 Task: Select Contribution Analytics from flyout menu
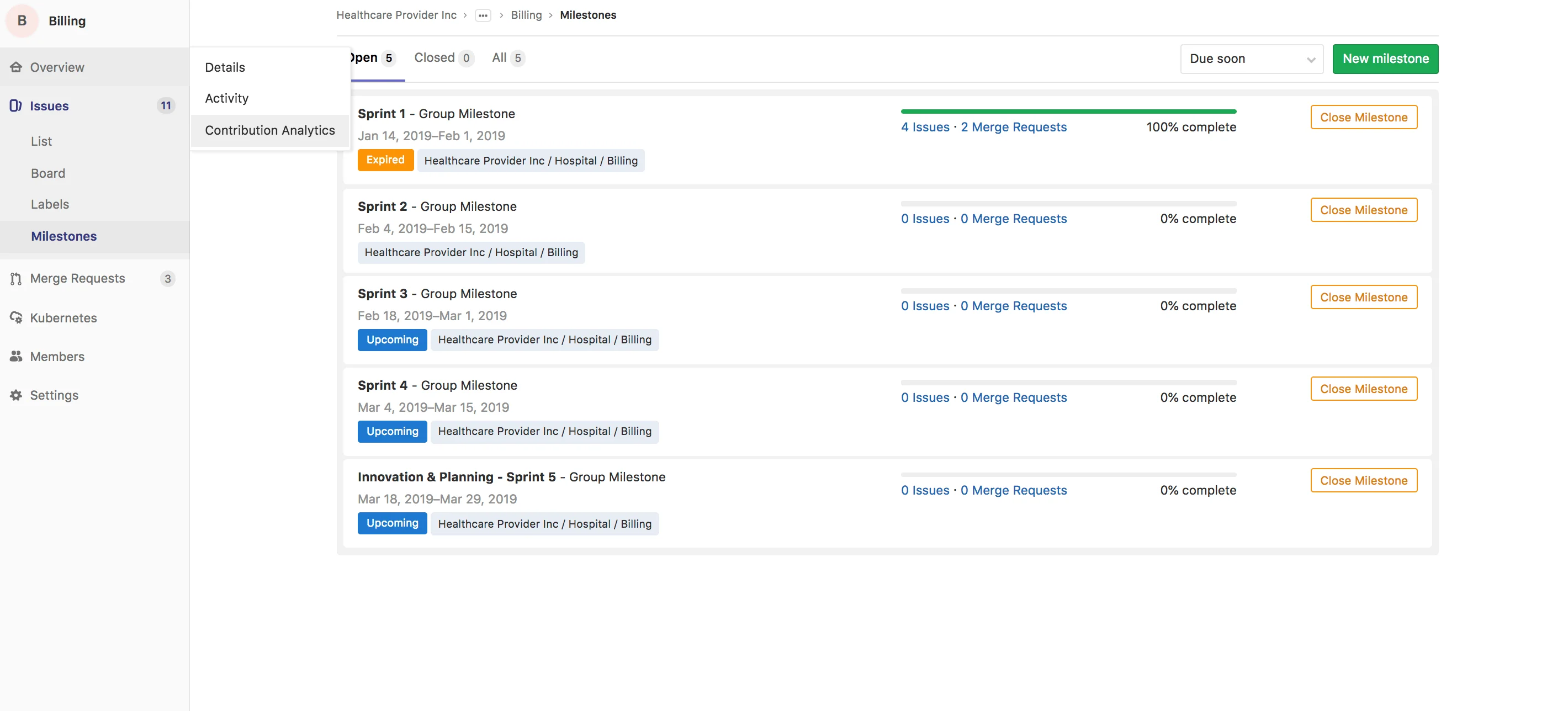pos(269,130)
